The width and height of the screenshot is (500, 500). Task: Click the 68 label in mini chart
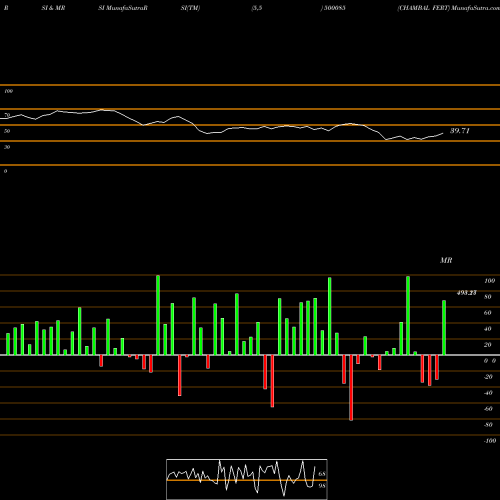(322, 474)
